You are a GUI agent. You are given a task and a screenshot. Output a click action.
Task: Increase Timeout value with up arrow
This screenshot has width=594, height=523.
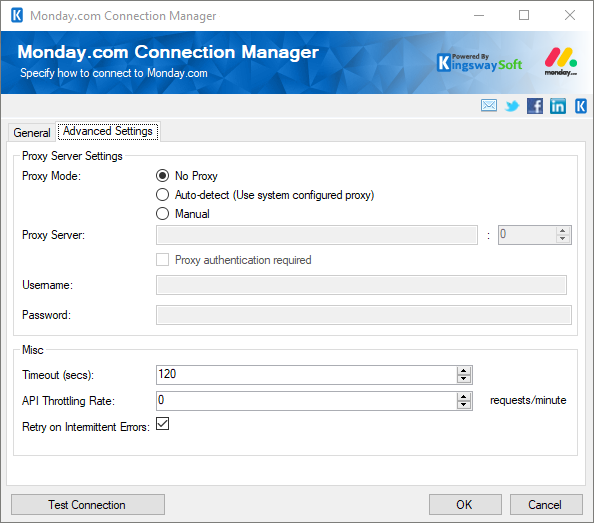pyautogui.click(x=464, y=371)
